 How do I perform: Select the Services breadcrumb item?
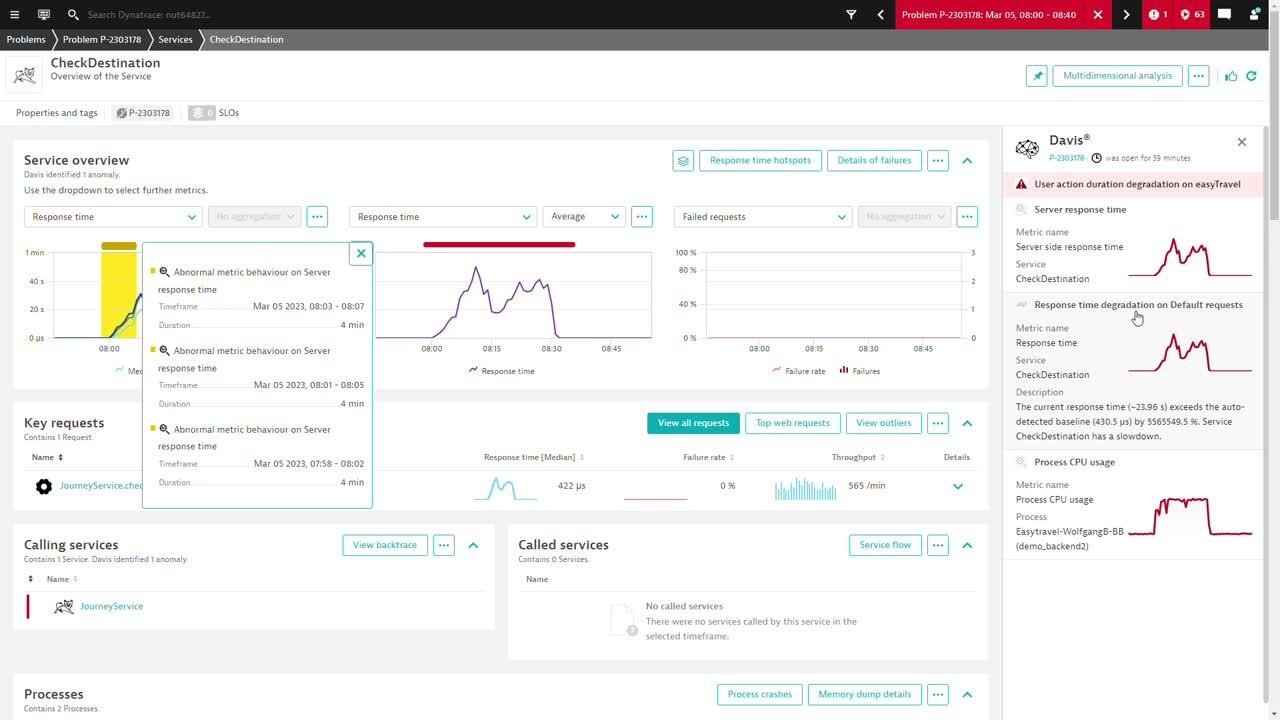175,40
